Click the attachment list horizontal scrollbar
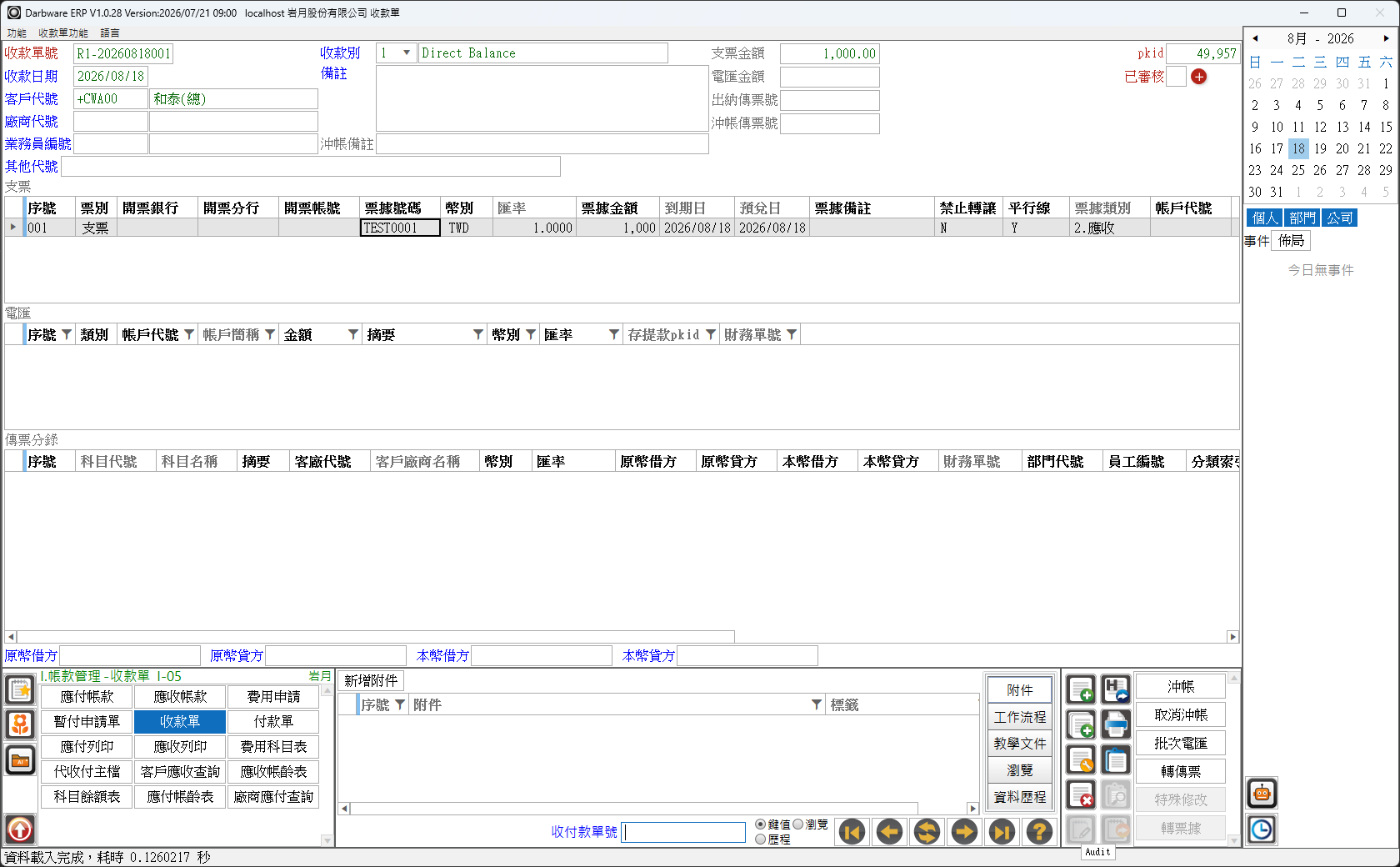 tap(633, 809)
